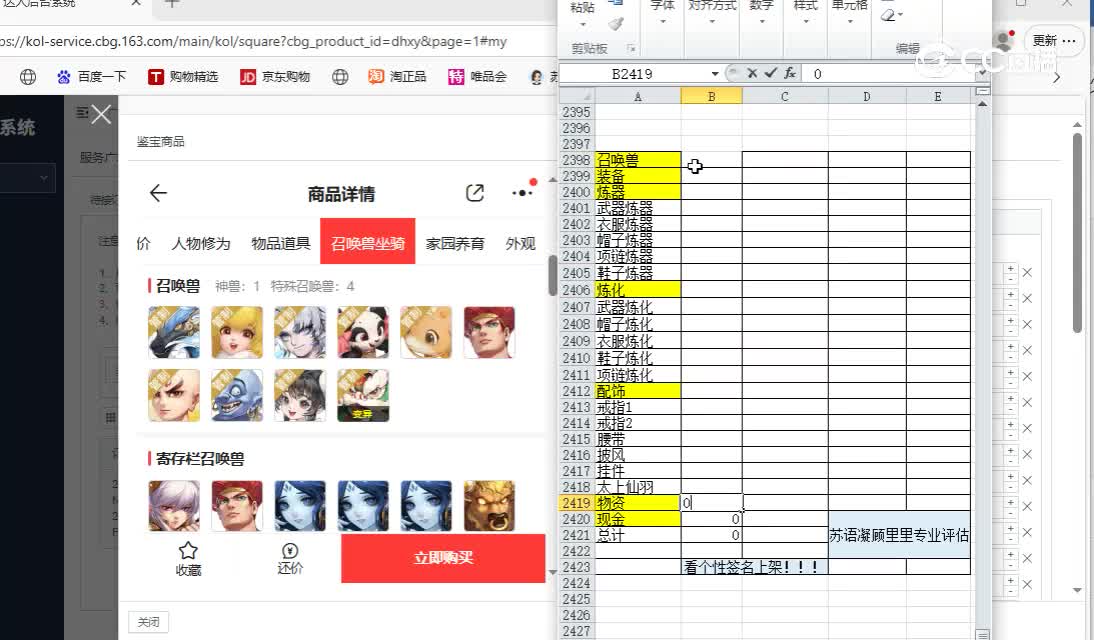
Task: Click the 炼化 cell in row 2406
Action: (638, 290)
